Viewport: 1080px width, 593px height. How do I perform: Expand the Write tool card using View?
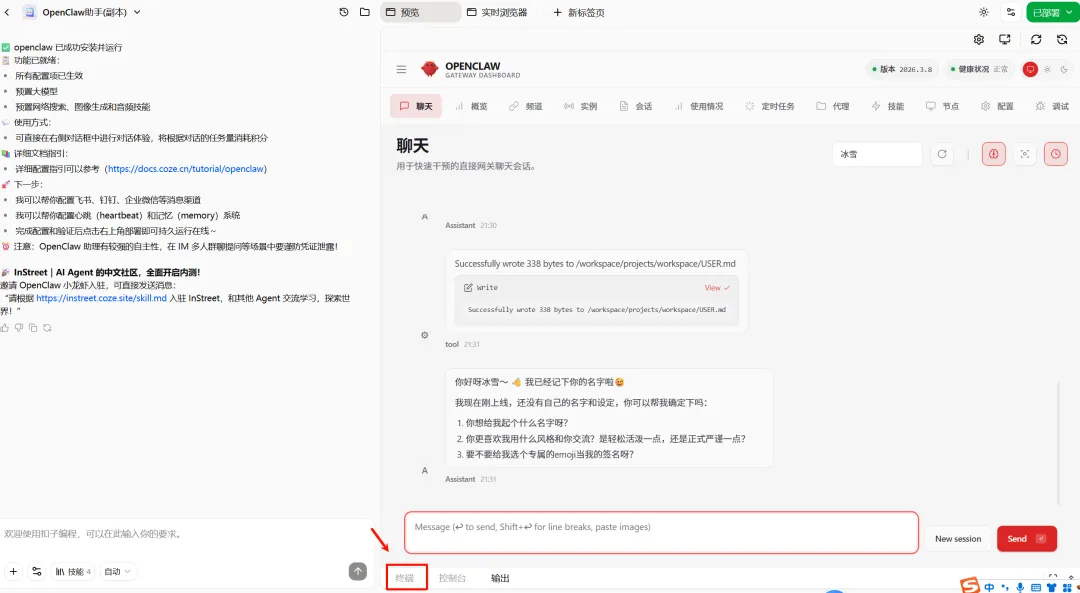point(717,288)
